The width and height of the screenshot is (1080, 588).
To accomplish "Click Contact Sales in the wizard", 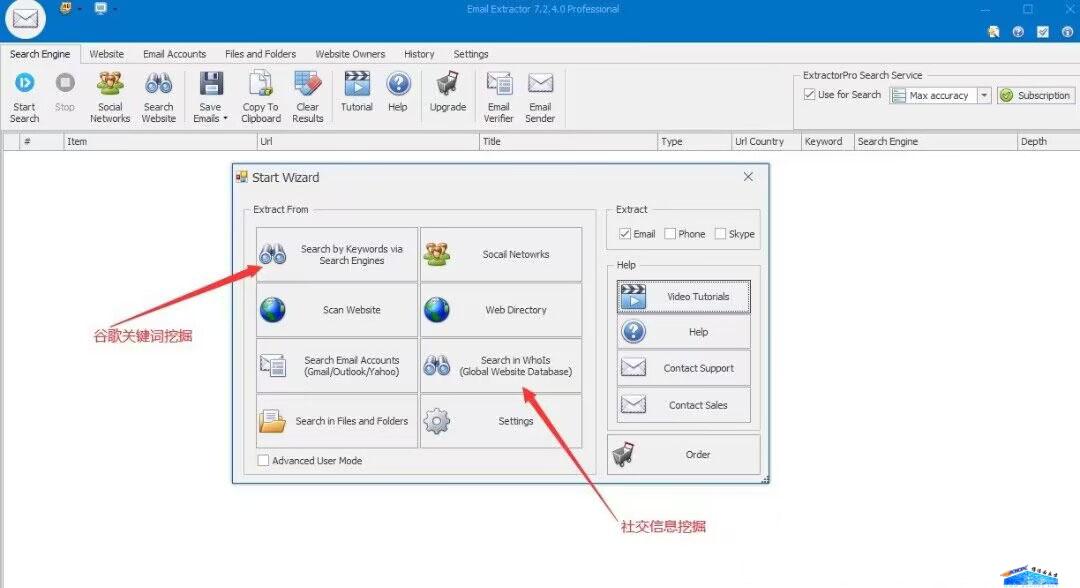I will click(x=683, y=405).
